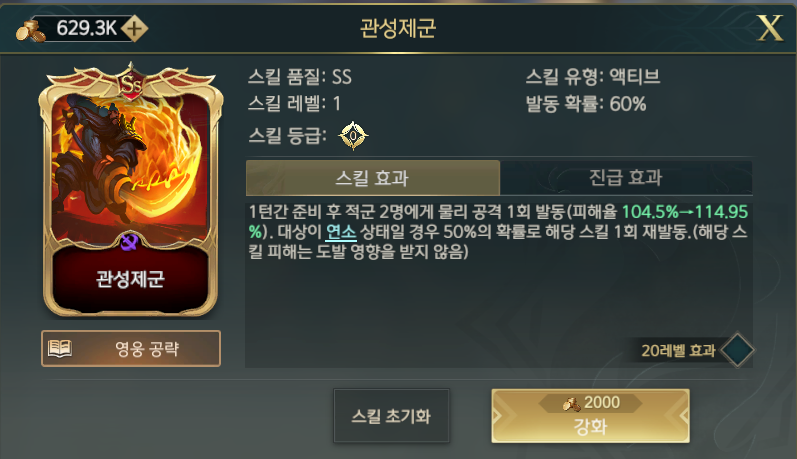Click the open book icon in 영웅 공략
This screenshot has height=459, width=797.
click(60, 349)
